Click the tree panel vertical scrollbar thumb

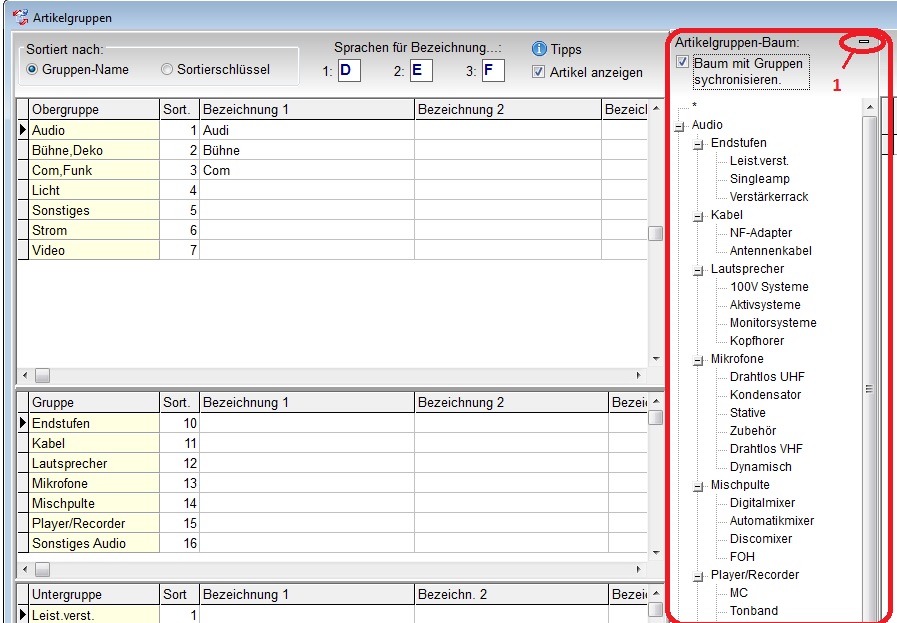870,366
